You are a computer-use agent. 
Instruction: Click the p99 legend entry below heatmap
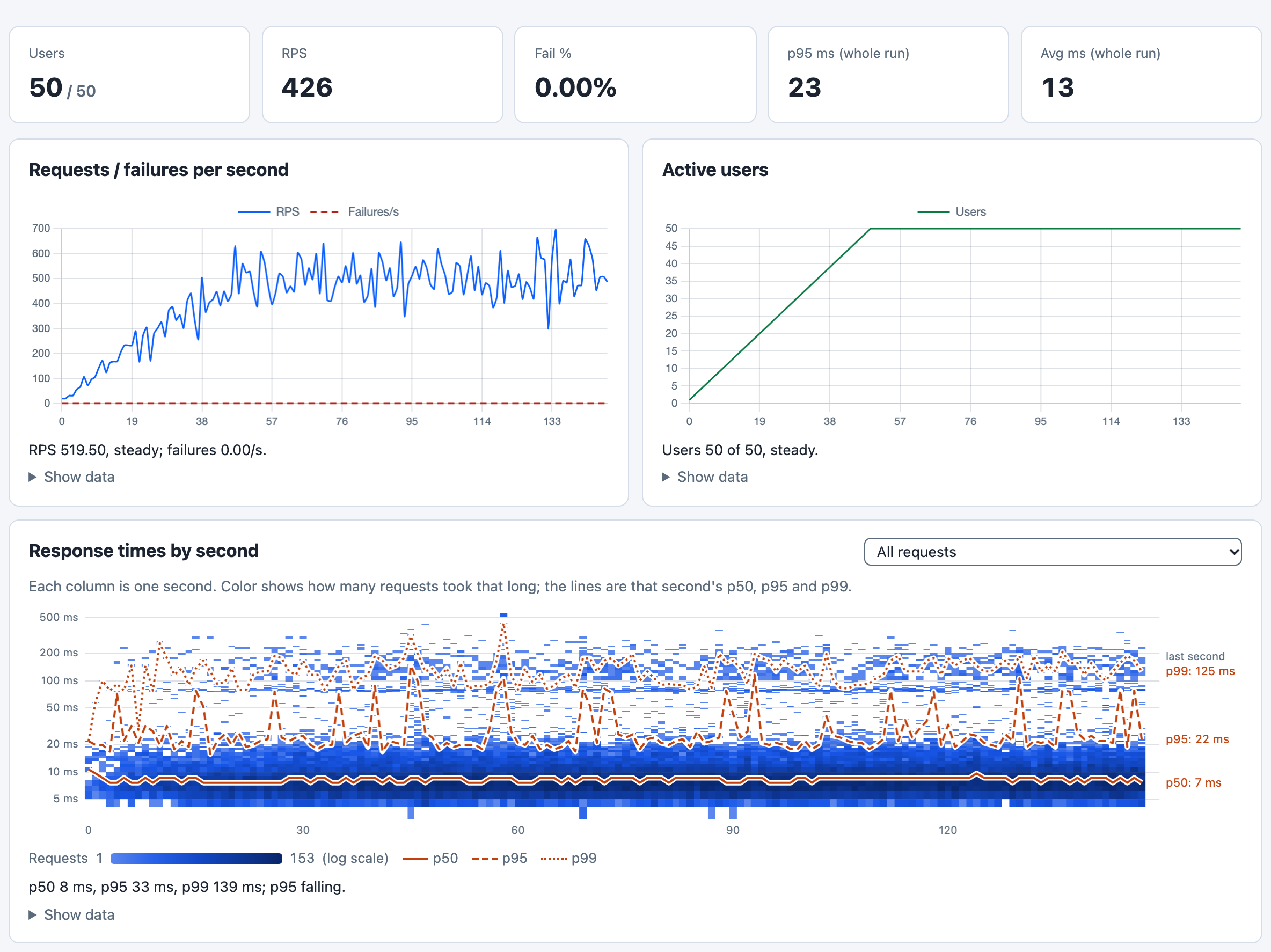coord(569,858)
